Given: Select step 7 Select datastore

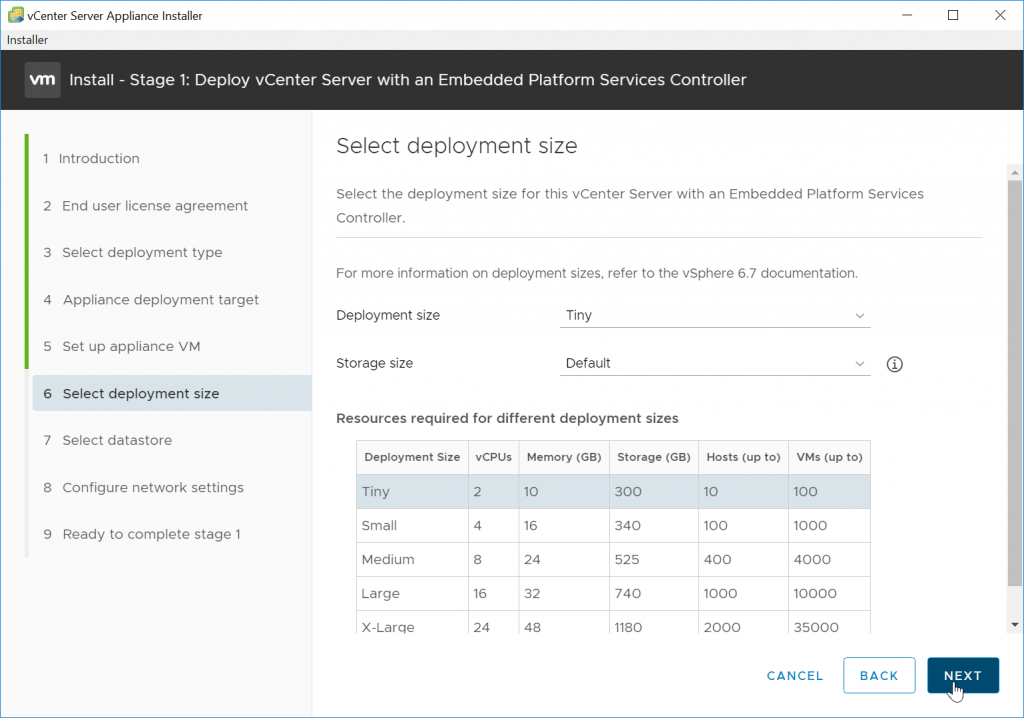Looking at the screenshot, I should (x=108, y=440).
